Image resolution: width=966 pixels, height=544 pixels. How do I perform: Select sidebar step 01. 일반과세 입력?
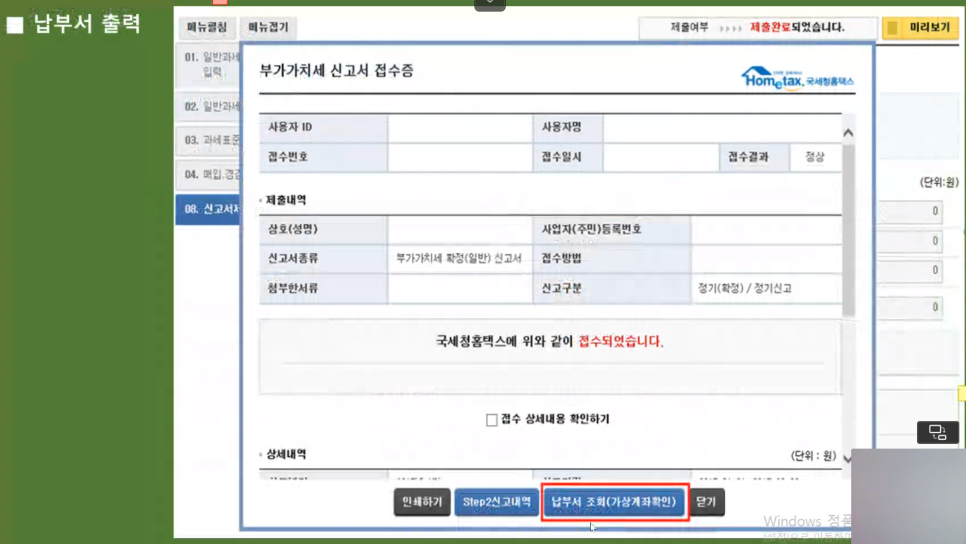(x=208, y=65)
